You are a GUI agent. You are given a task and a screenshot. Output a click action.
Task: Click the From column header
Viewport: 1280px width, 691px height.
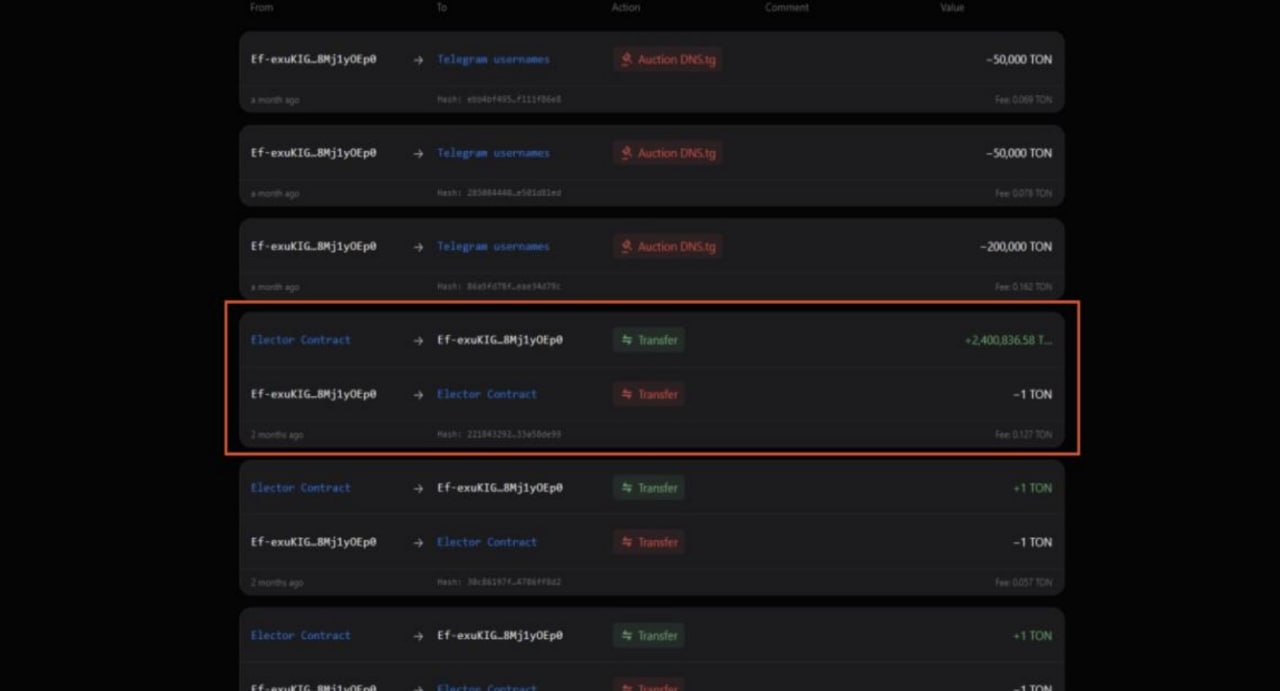click(261, 8)
